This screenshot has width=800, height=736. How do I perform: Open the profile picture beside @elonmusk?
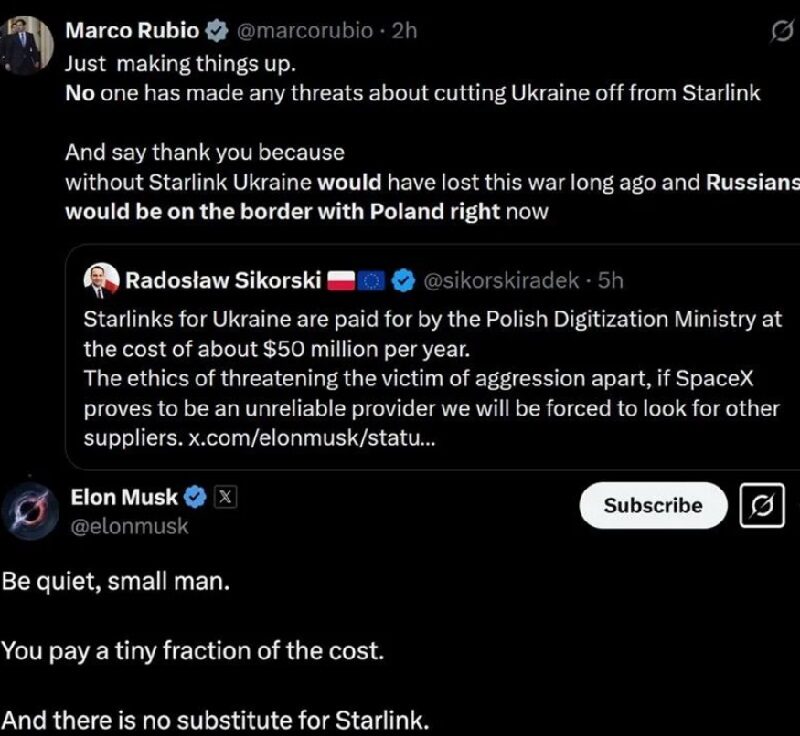pos(31,512)
